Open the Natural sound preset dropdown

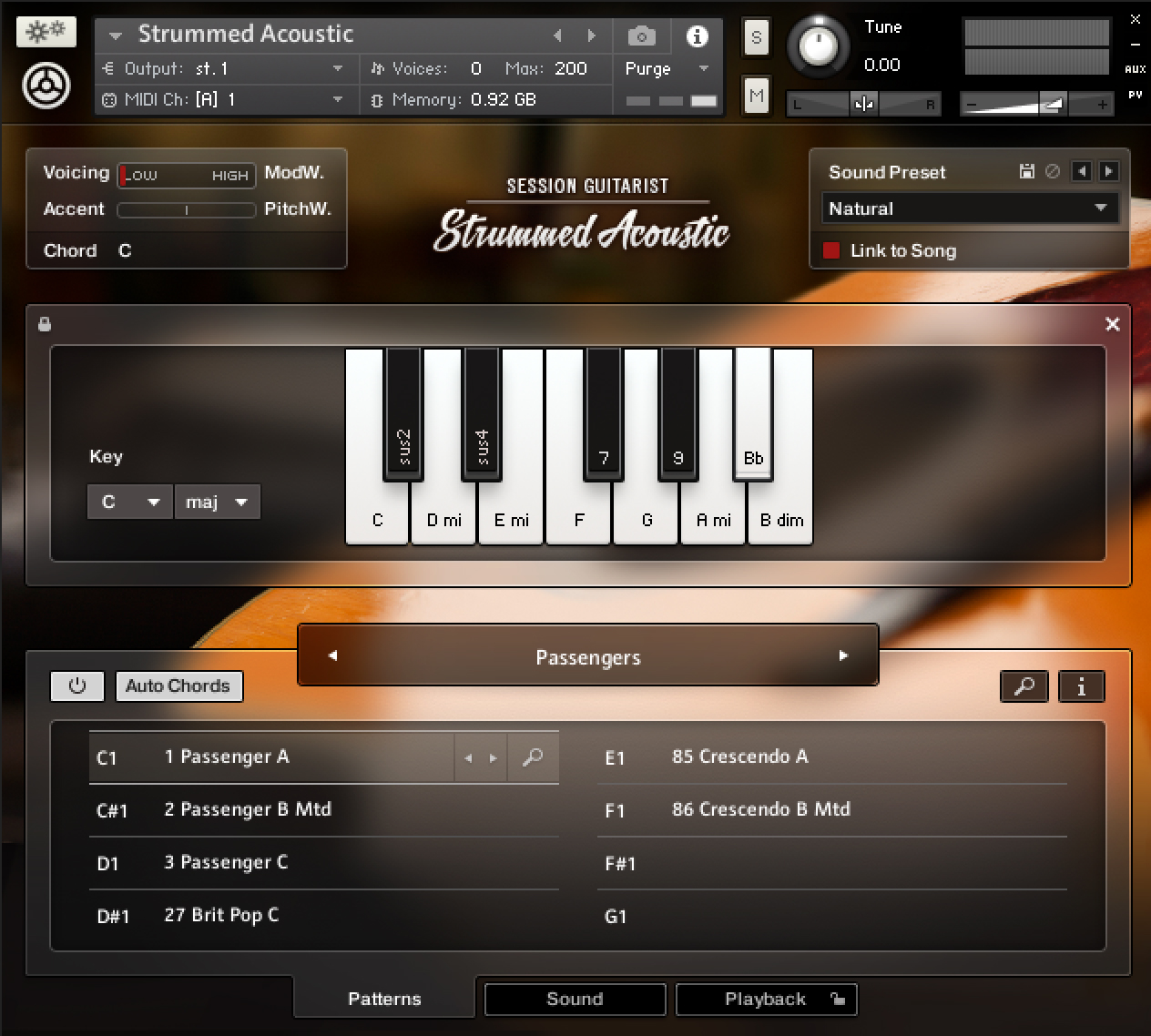click(x=968, y=208)
